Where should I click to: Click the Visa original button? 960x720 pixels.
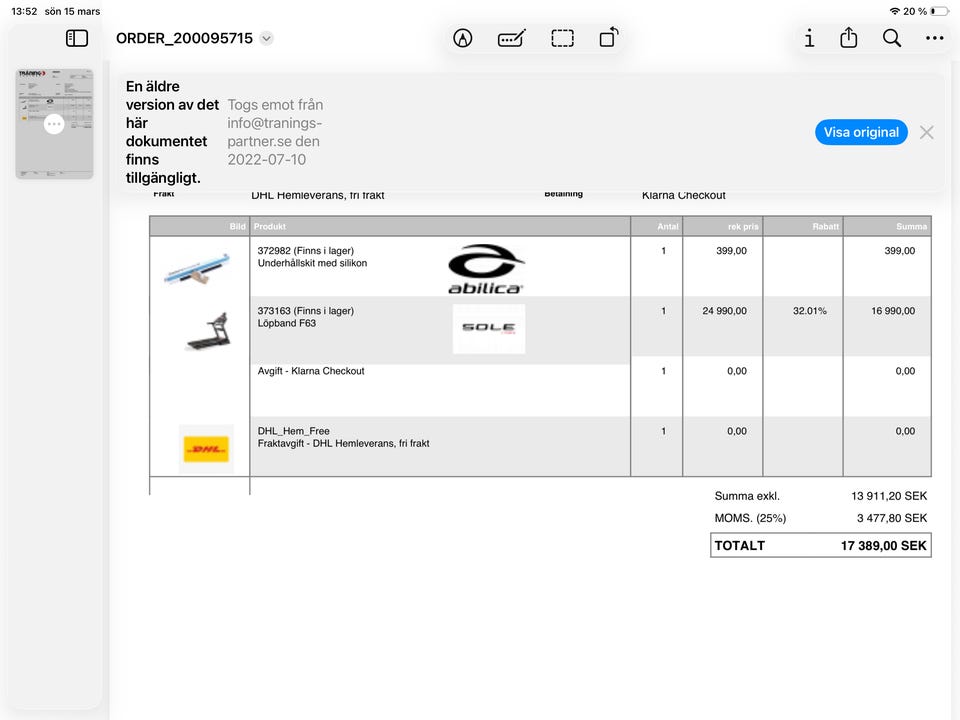[x=861, y=132]
